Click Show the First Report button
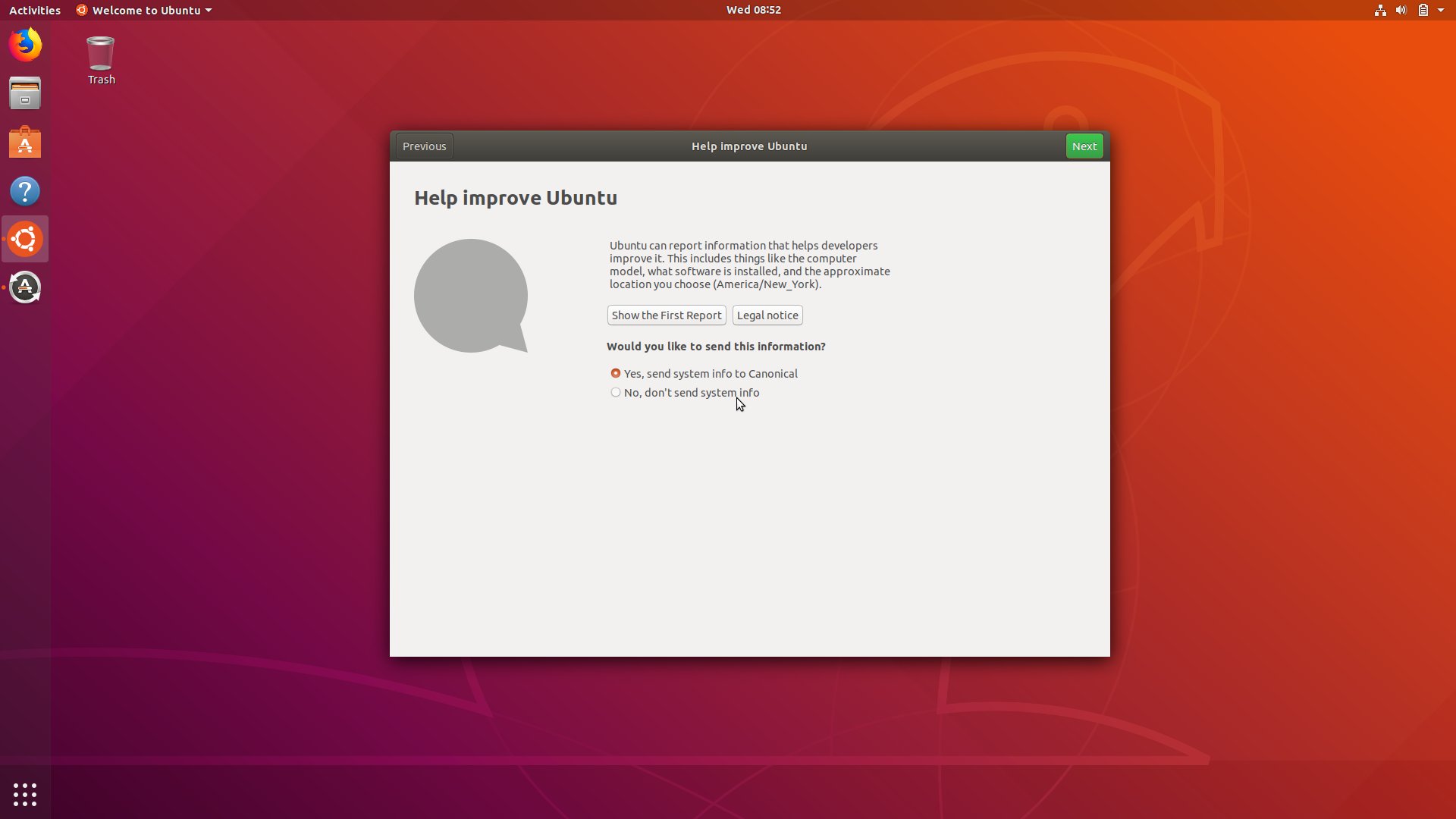The image size is (1456, 819). (667, 315)
